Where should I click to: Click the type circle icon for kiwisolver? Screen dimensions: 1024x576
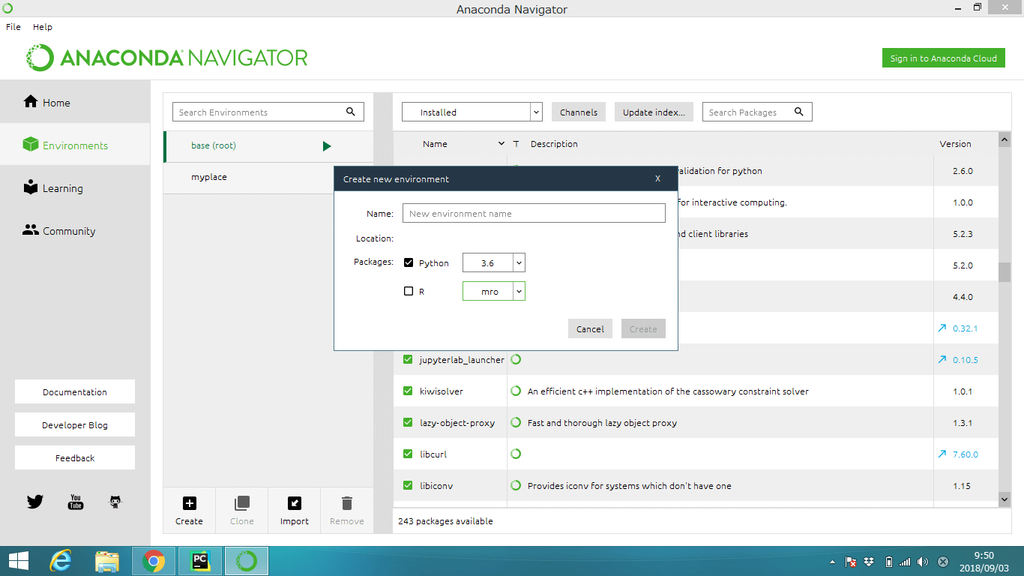click(515, 391)
